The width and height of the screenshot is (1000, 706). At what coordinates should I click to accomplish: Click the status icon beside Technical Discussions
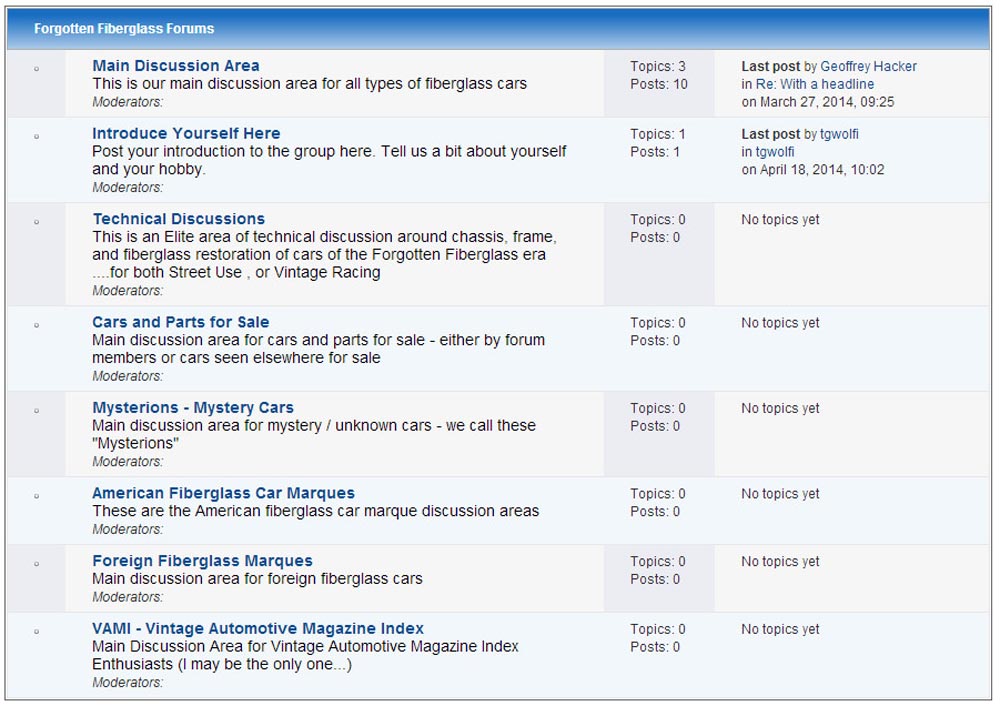(37, 222)
